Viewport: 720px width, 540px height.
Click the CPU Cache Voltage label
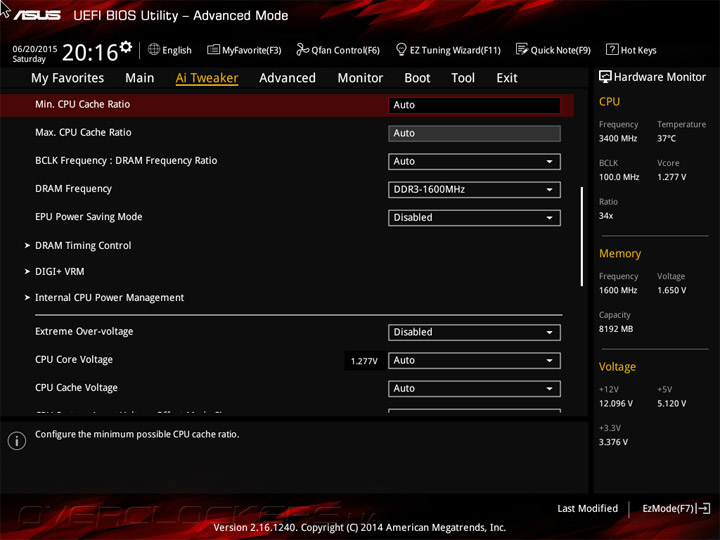coord(76,388)
